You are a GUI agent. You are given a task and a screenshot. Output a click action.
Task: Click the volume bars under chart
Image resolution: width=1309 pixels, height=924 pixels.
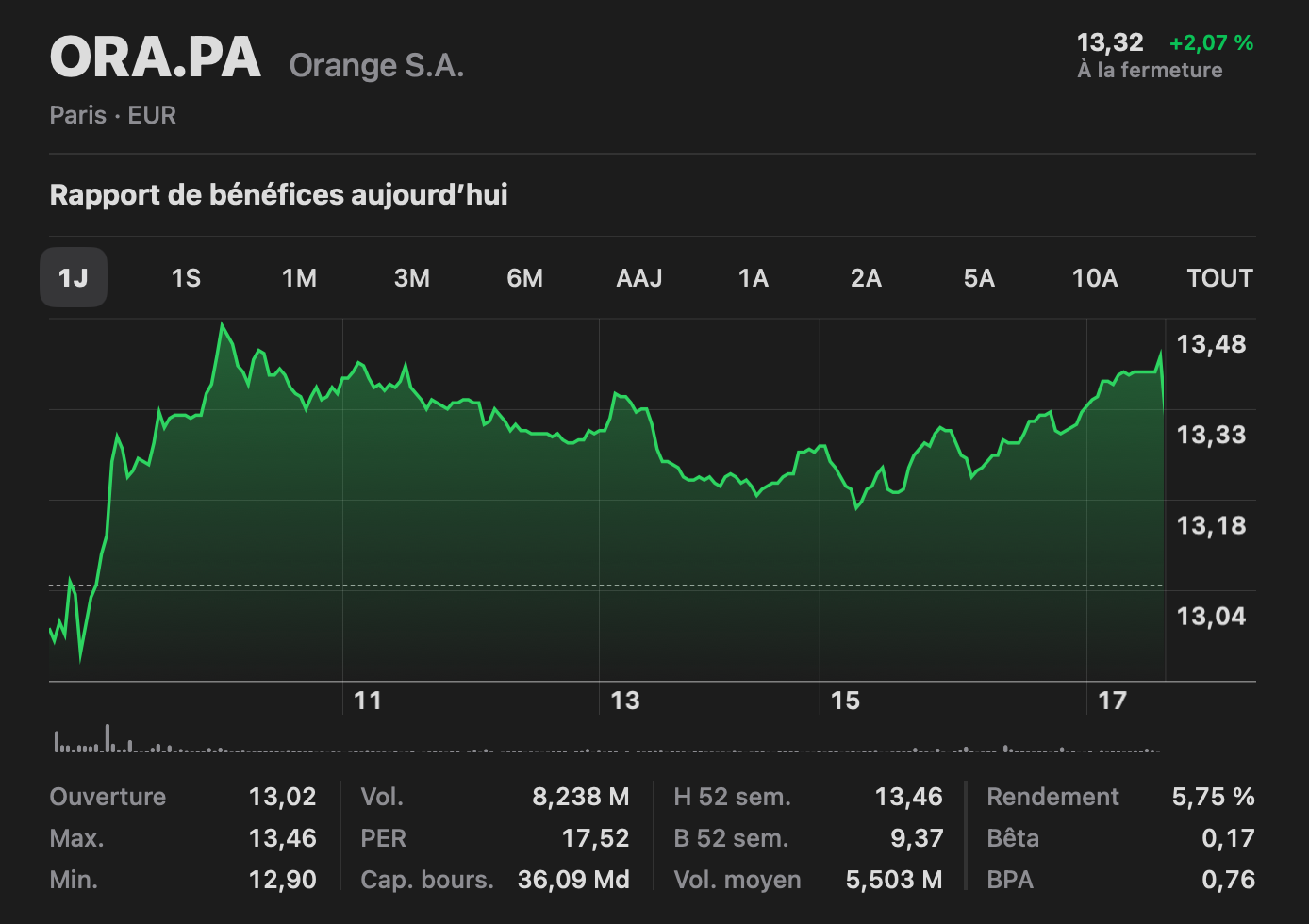pyautogui.click(x=606, y=738)
